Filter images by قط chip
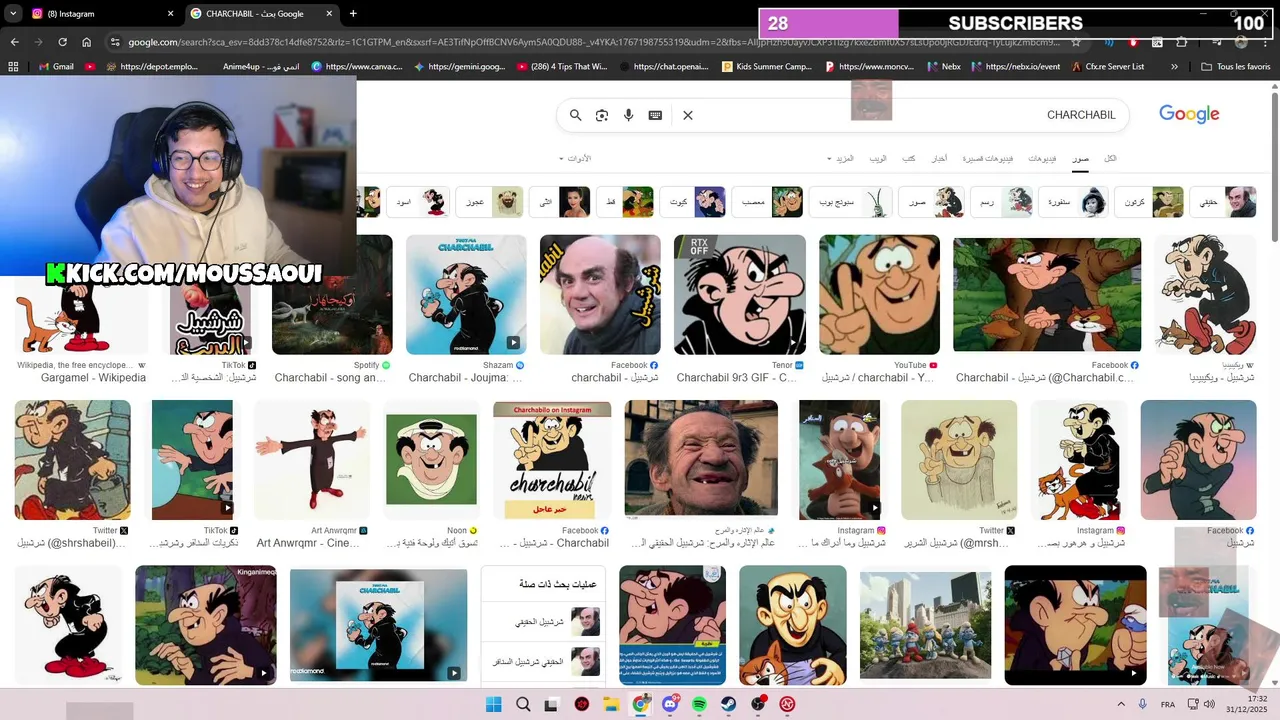The image size is (1280, 720). (624, 202)
